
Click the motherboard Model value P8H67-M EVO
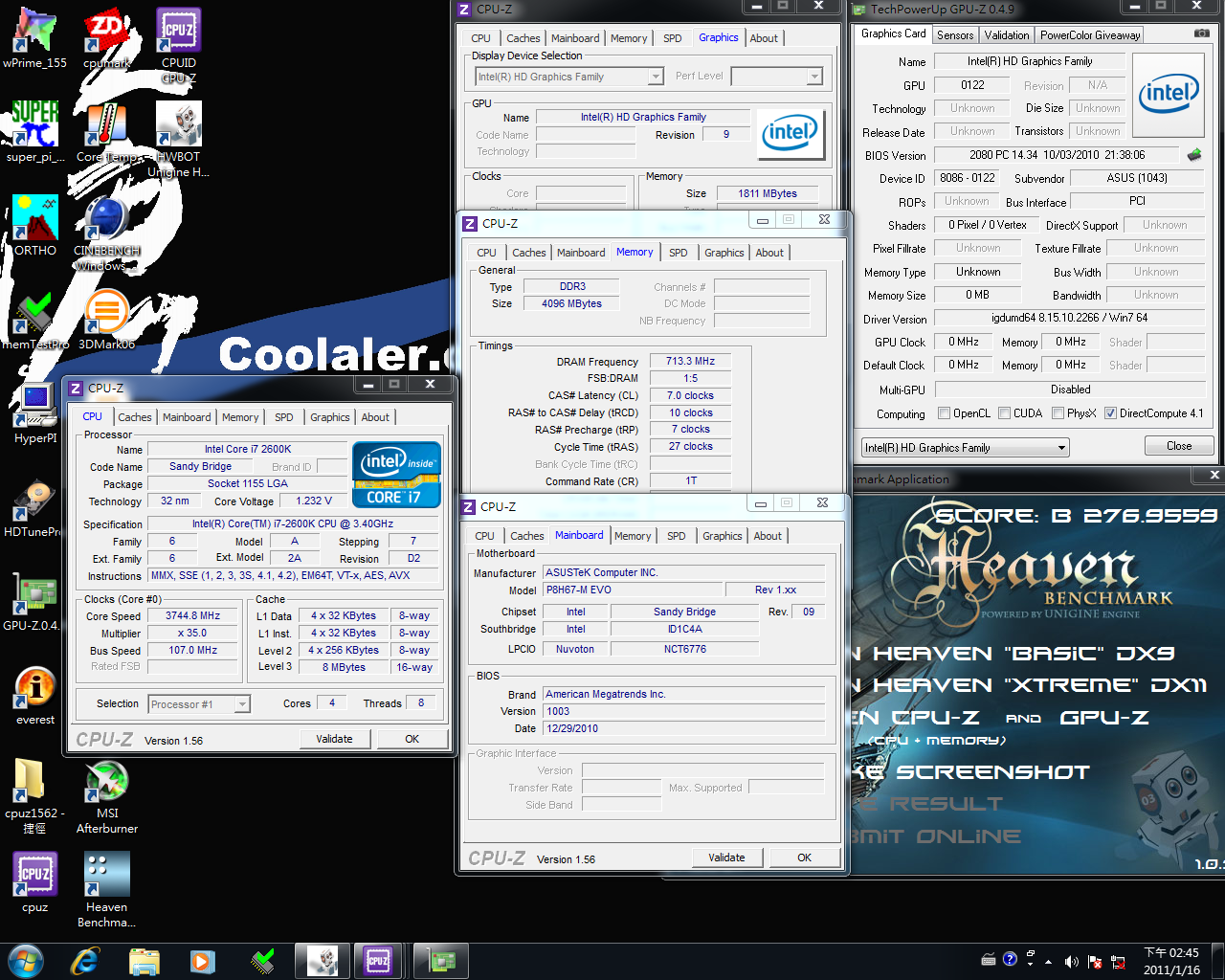tap(632, 590)
